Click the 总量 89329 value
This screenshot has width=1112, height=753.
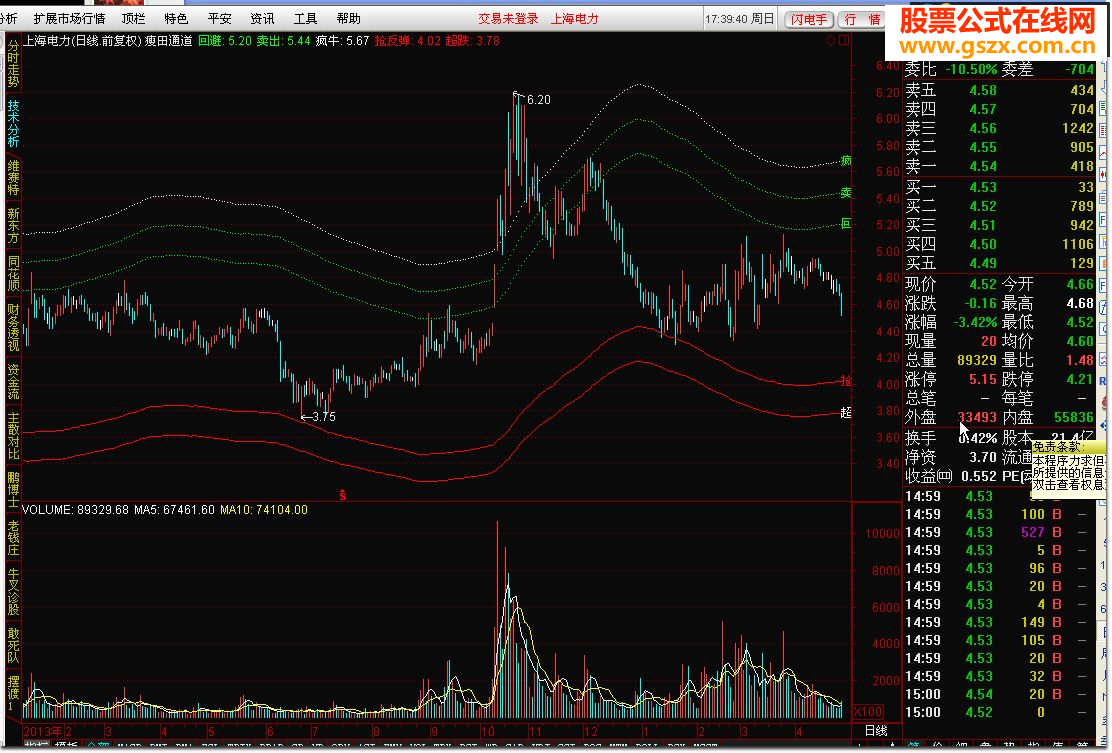[977, 360]
